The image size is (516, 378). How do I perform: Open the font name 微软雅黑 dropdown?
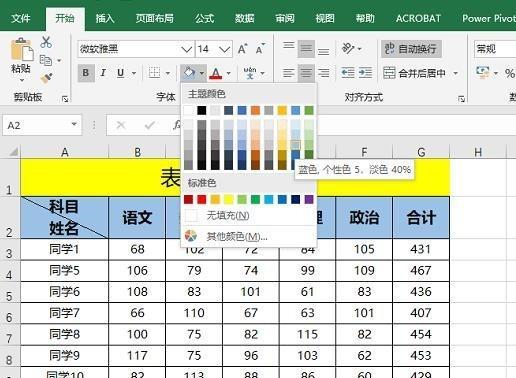[x=187, y=49]
